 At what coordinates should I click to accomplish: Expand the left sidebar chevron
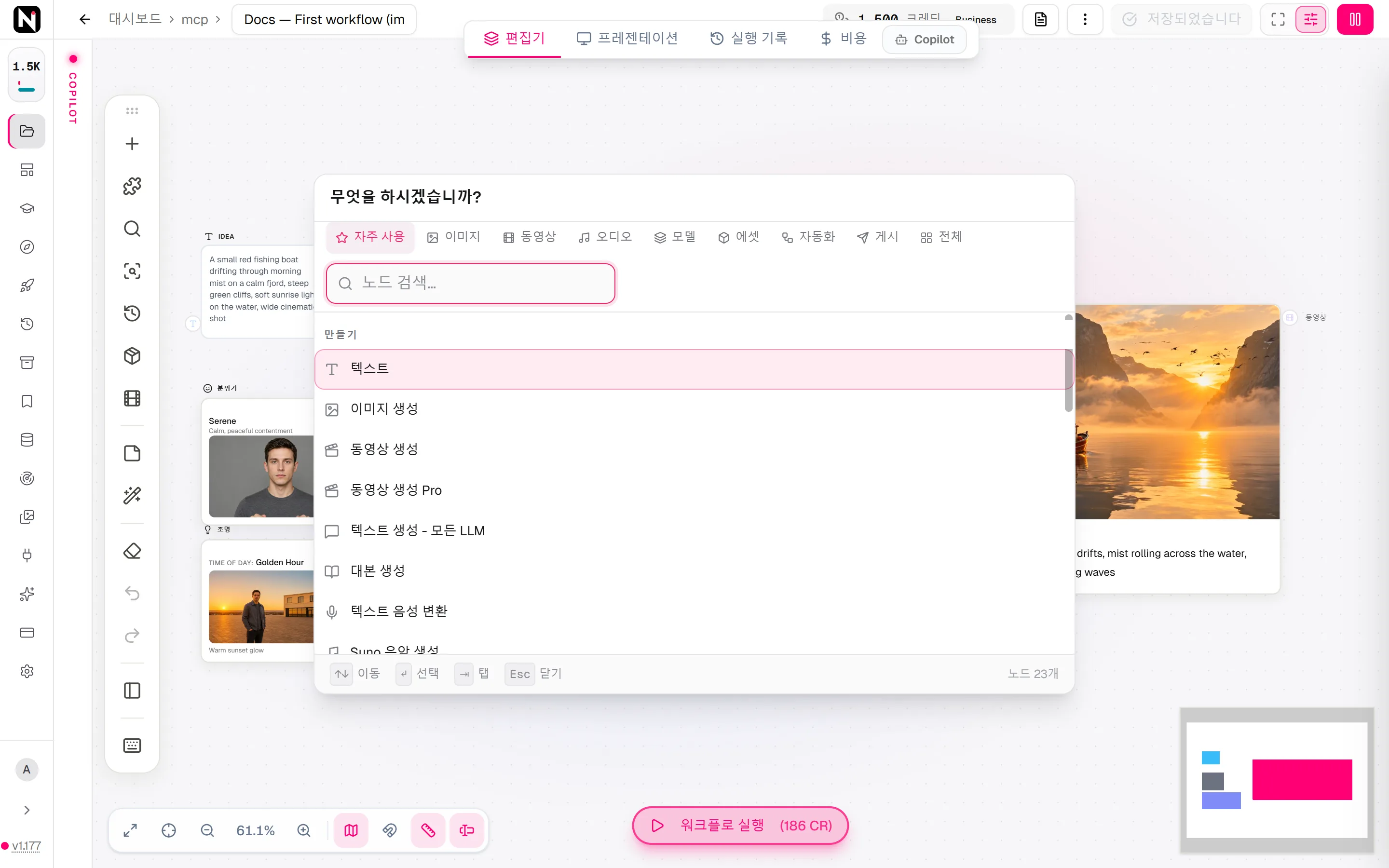(27, 810)
